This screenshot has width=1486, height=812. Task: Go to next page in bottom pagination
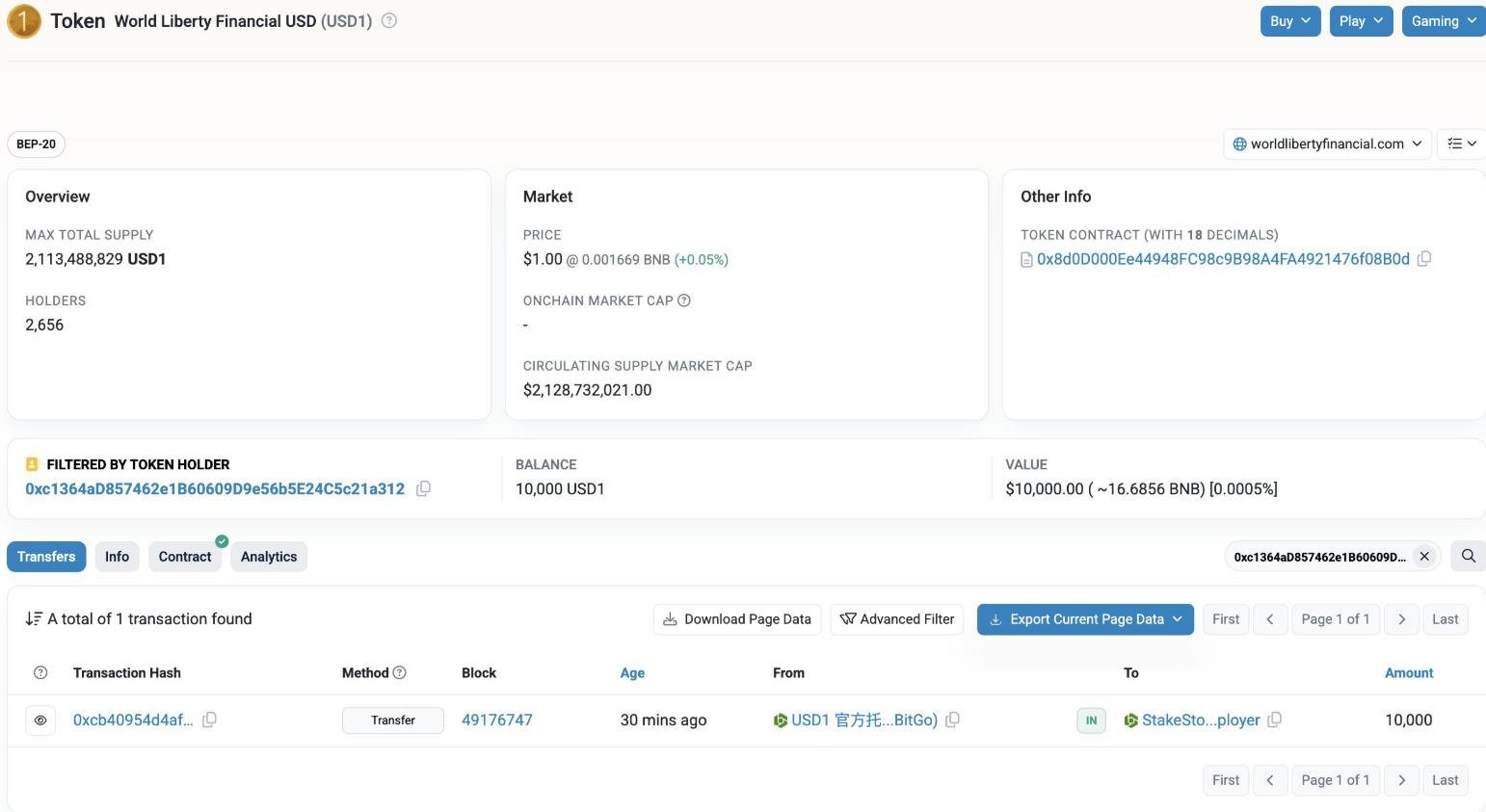tap(1402, 780)
